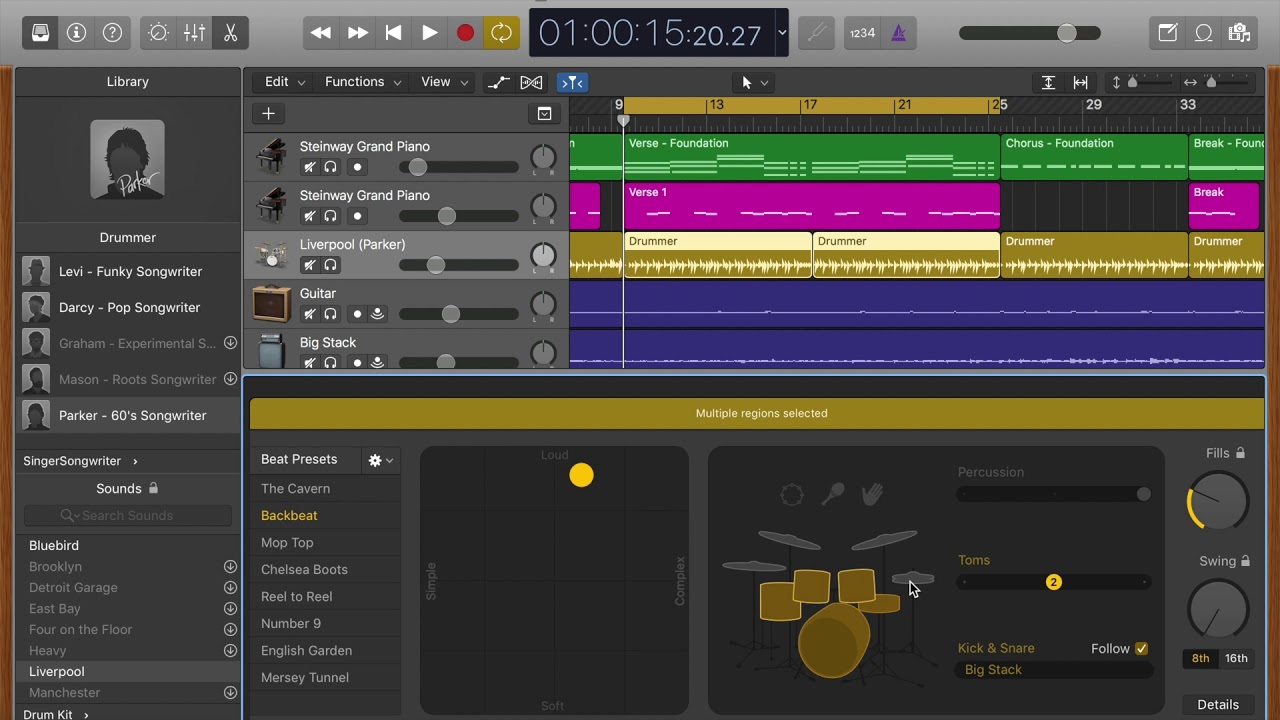Open the Details button
The width and height of the screenshot is (1280, 720).
1218,705
